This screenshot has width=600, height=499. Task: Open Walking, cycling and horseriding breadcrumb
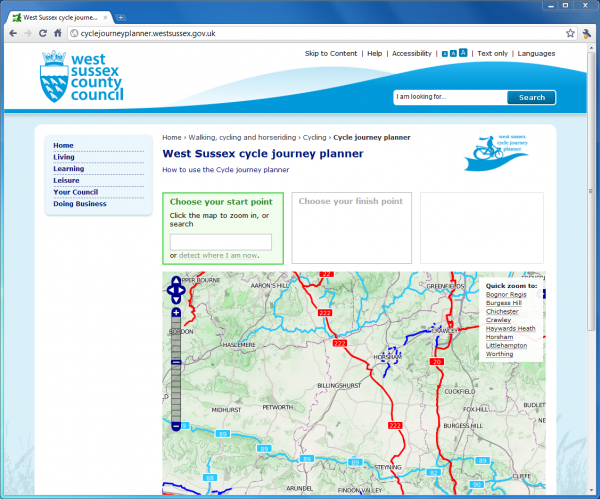click(x=242, y=137)
